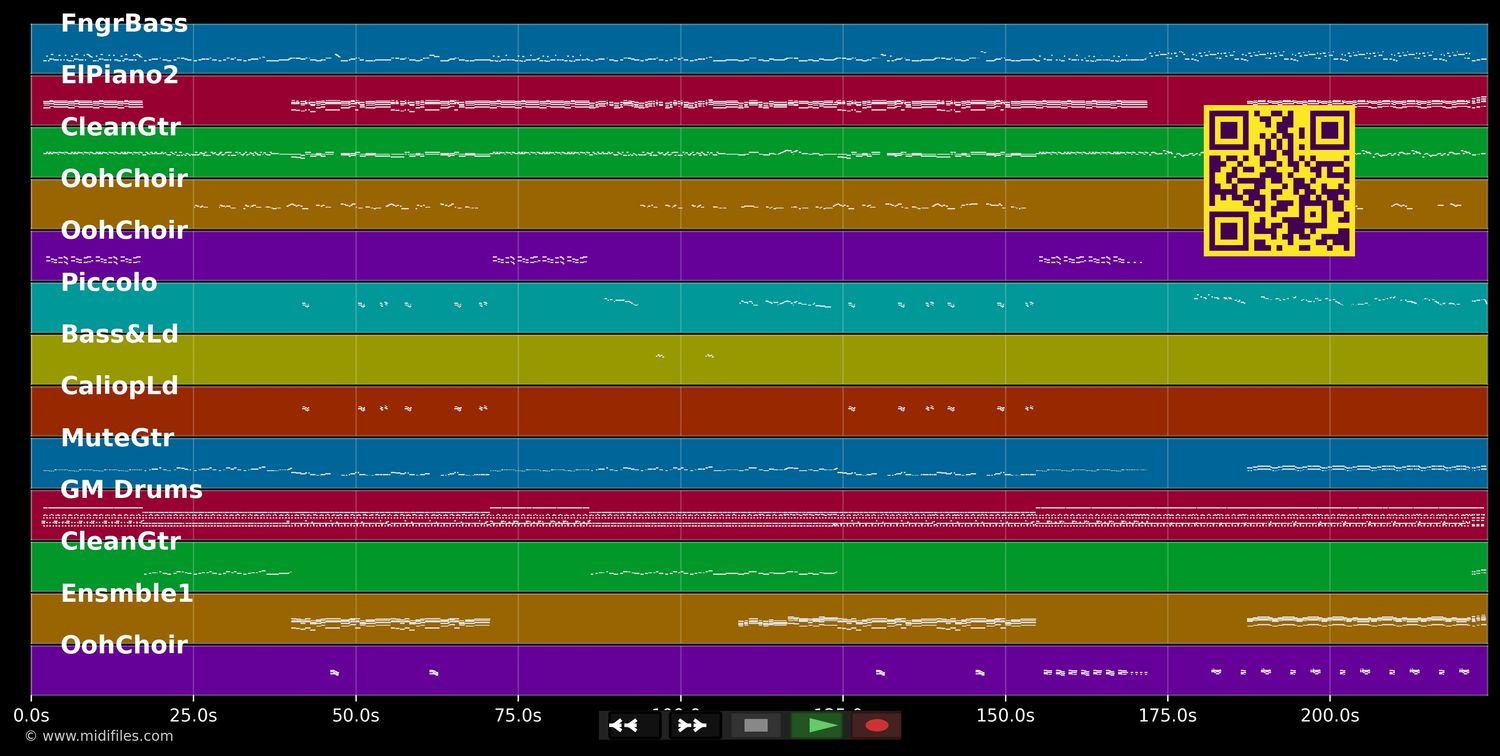Select the MuteGtr track
This screenshot has height=756, width=1500.
tap(118, 437)
